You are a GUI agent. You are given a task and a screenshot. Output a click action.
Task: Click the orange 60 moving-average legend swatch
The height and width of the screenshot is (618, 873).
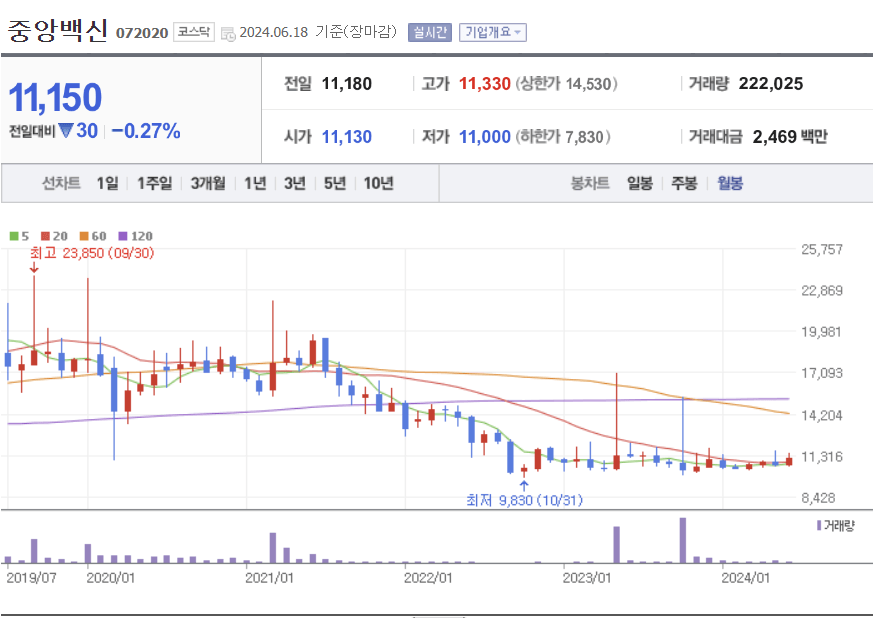click(84, 236)
